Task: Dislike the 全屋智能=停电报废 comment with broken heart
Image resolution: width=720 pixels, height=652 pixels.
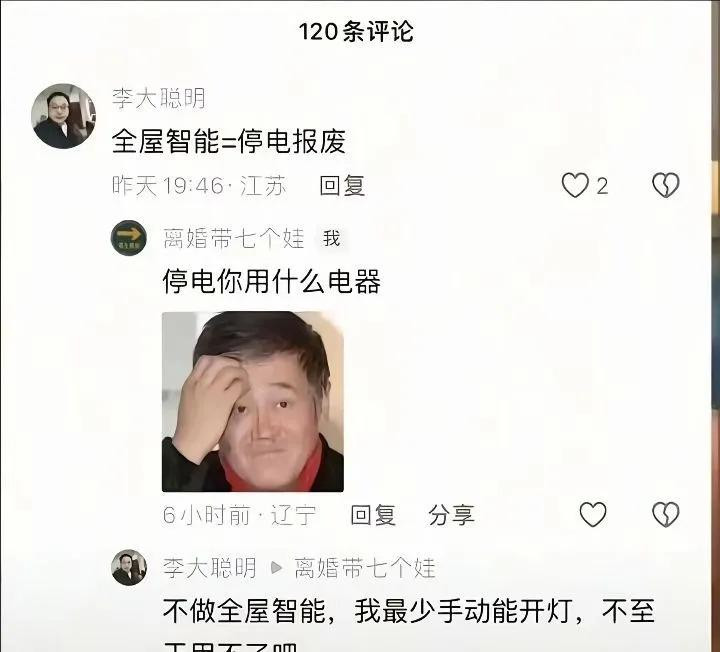Action: point(666,185)
